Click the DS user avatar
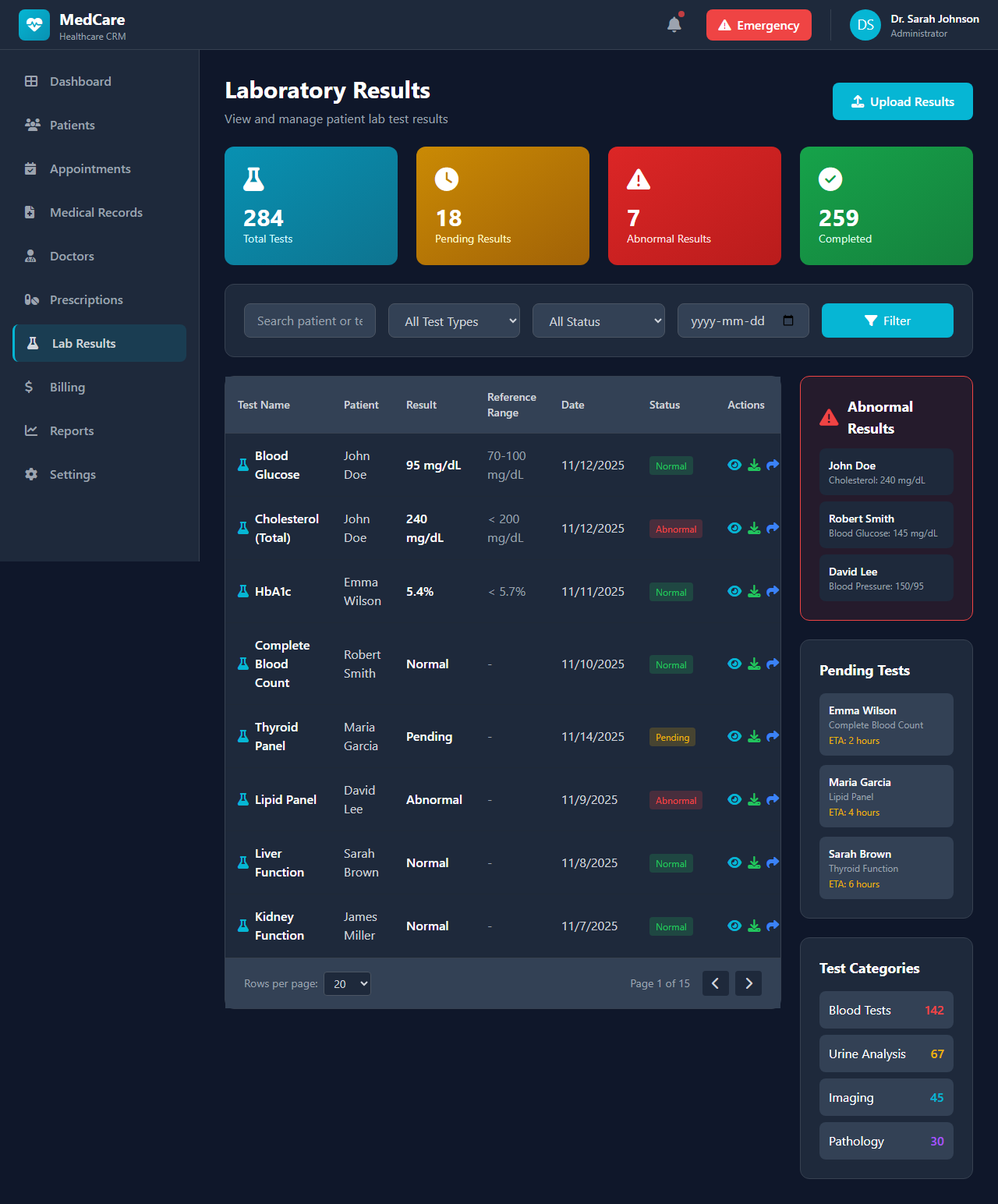This screenshot has height=1204, width=998. point(865,25)
